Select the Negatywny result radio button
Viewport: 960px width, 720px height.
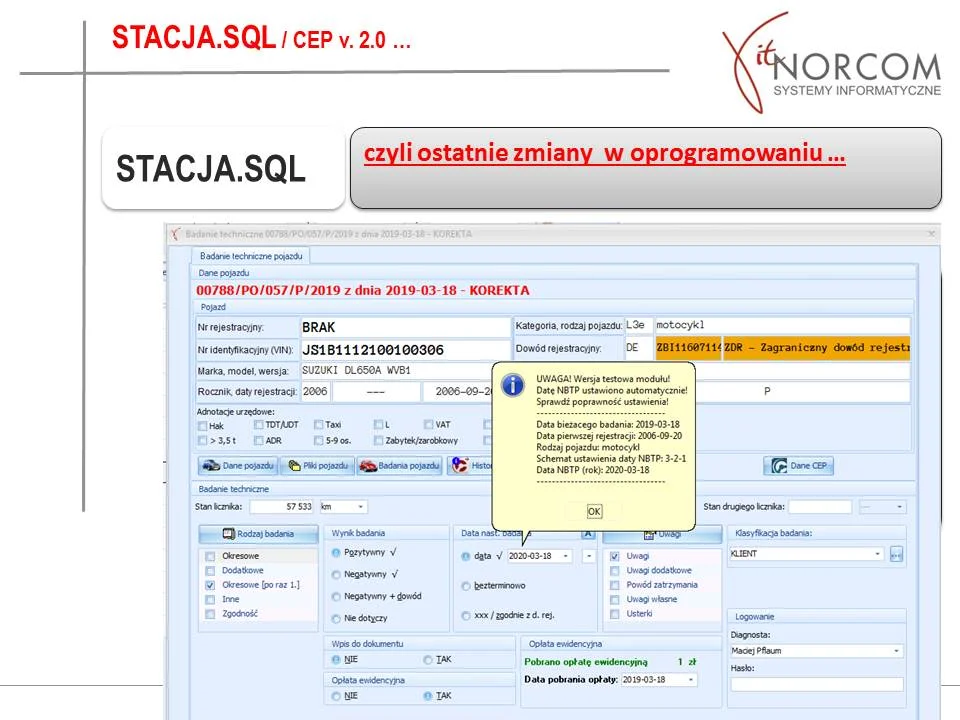point(336,575)
